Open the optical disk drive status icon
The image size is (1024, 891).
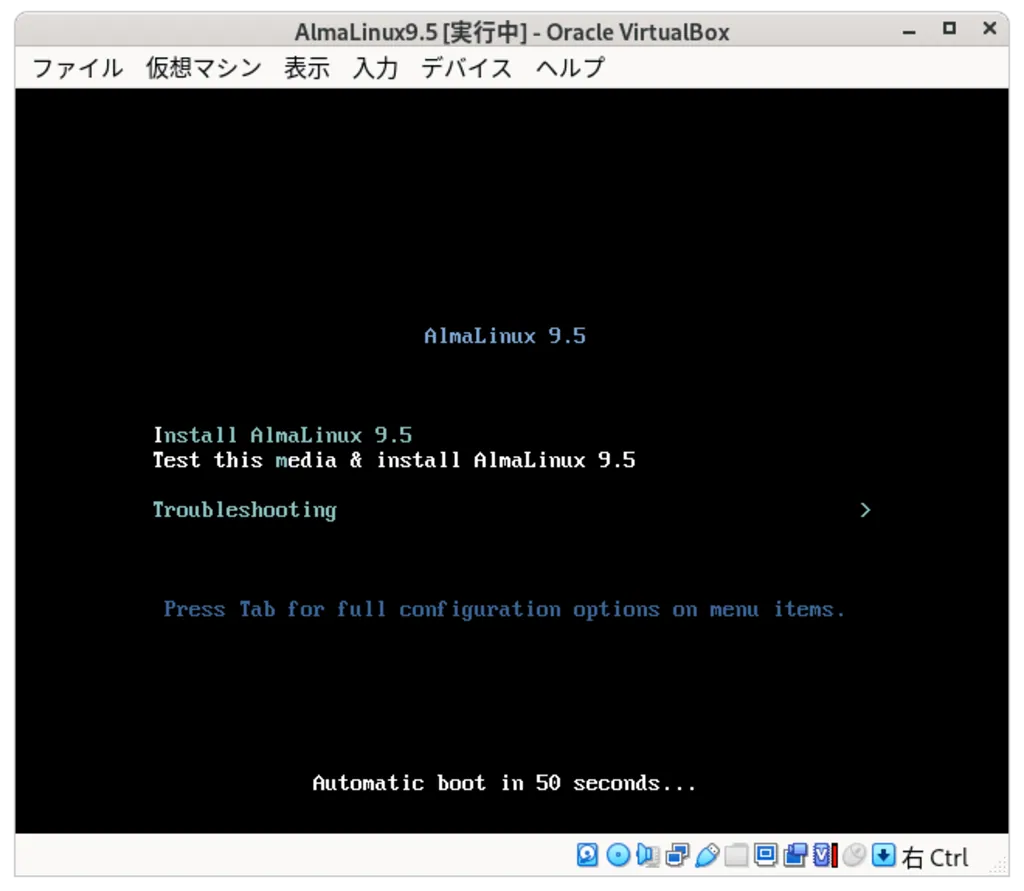point(618,855)
